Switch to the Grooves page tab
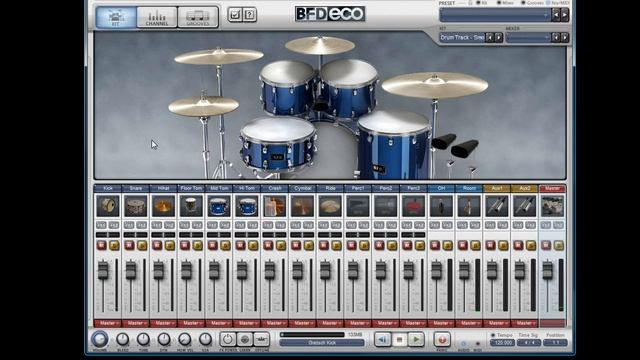This screenshot has height=360, width=640. pyautogui.click(x=198, y=17)
